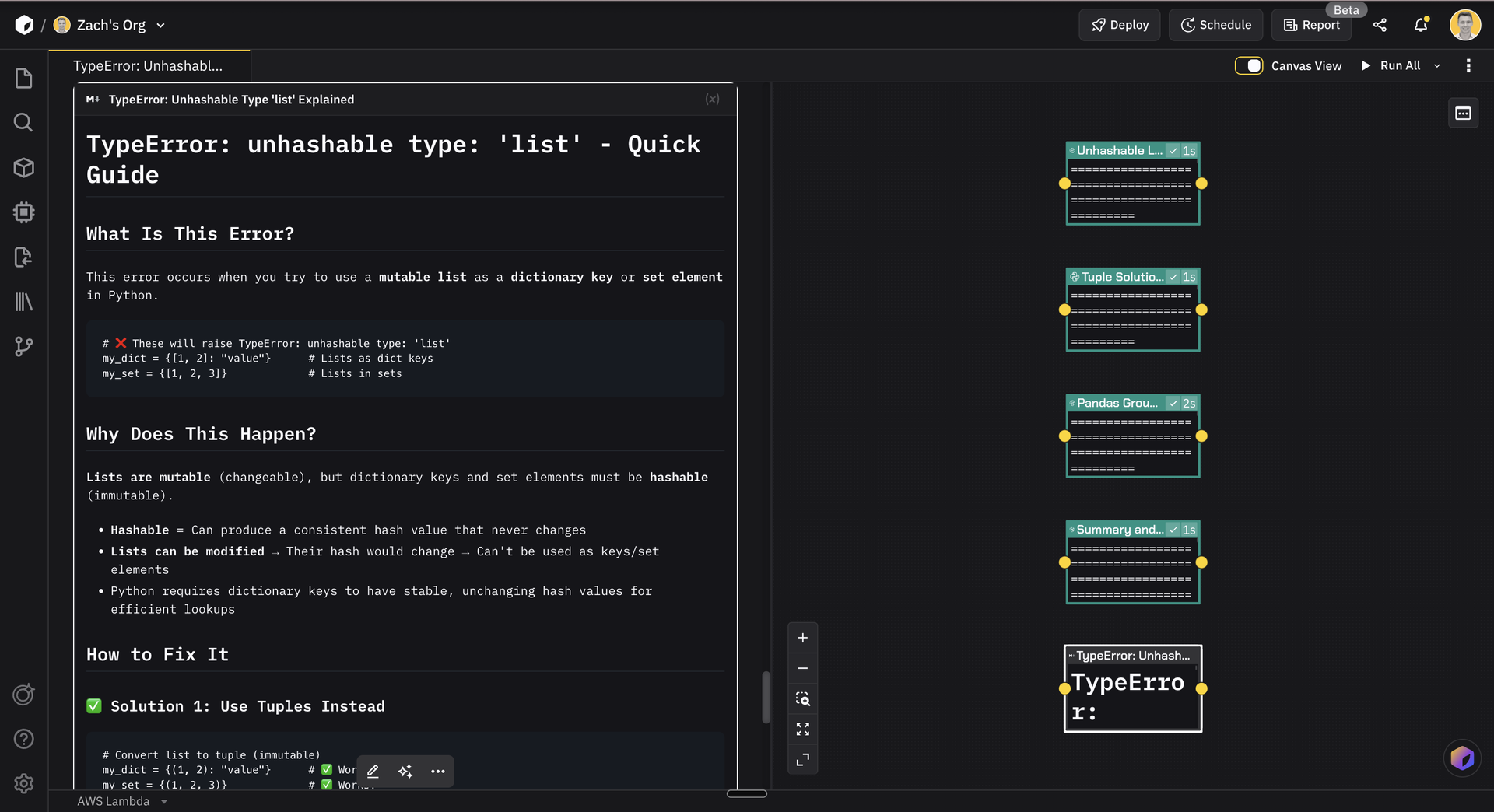The height and width of the screenshot is (812, 1494).
Task: Open AWS Lambda environment dropdown
Action: (122, 801)
